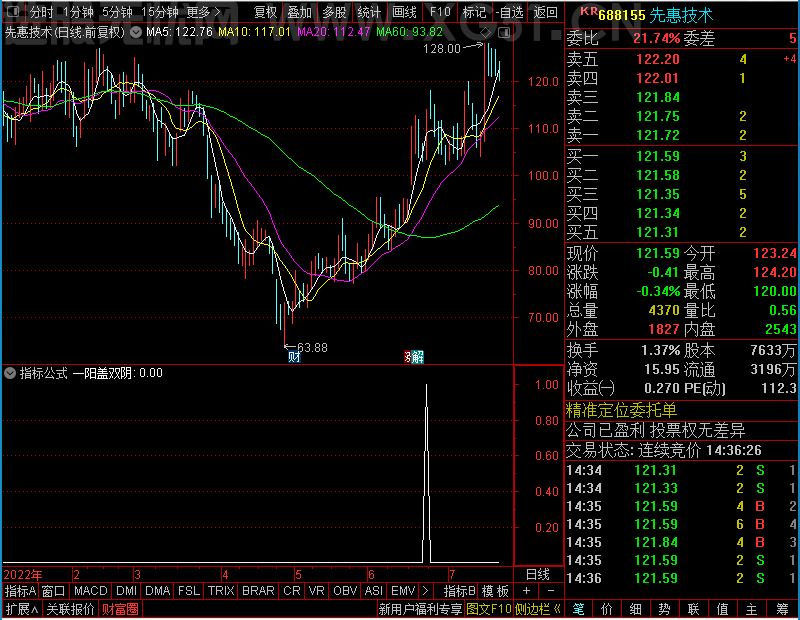Viewport: 800px width, 620px height.
Task: Click the window layout icon at top-left
Action: point(13,11)
